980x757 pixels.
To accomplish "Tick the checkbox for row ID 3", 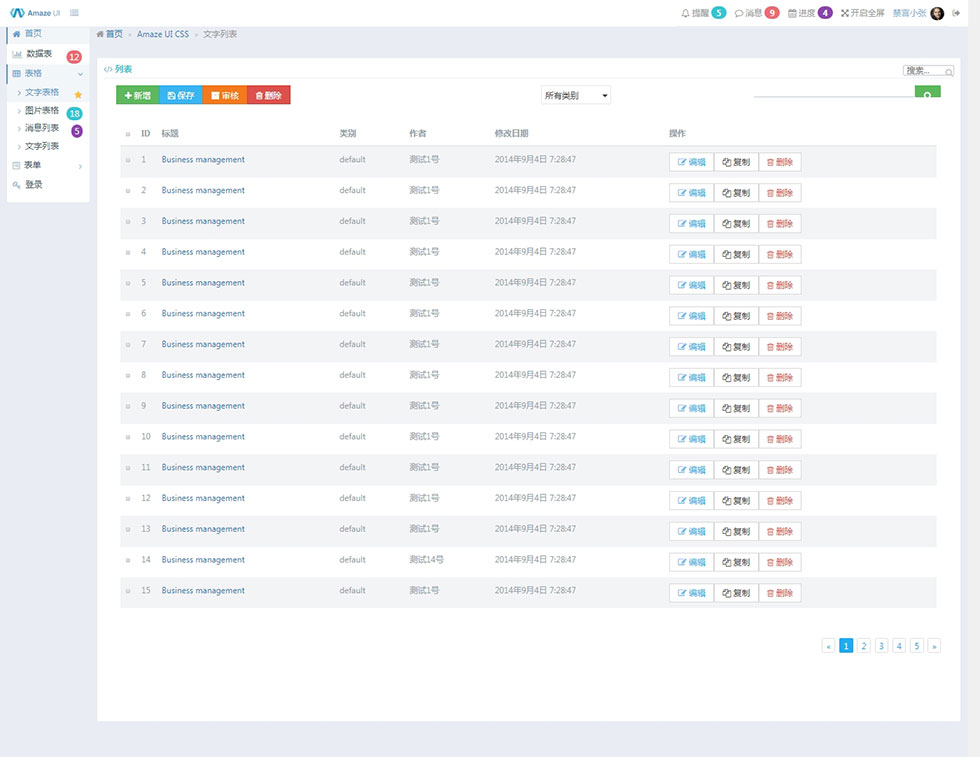I will click(128, 222).
